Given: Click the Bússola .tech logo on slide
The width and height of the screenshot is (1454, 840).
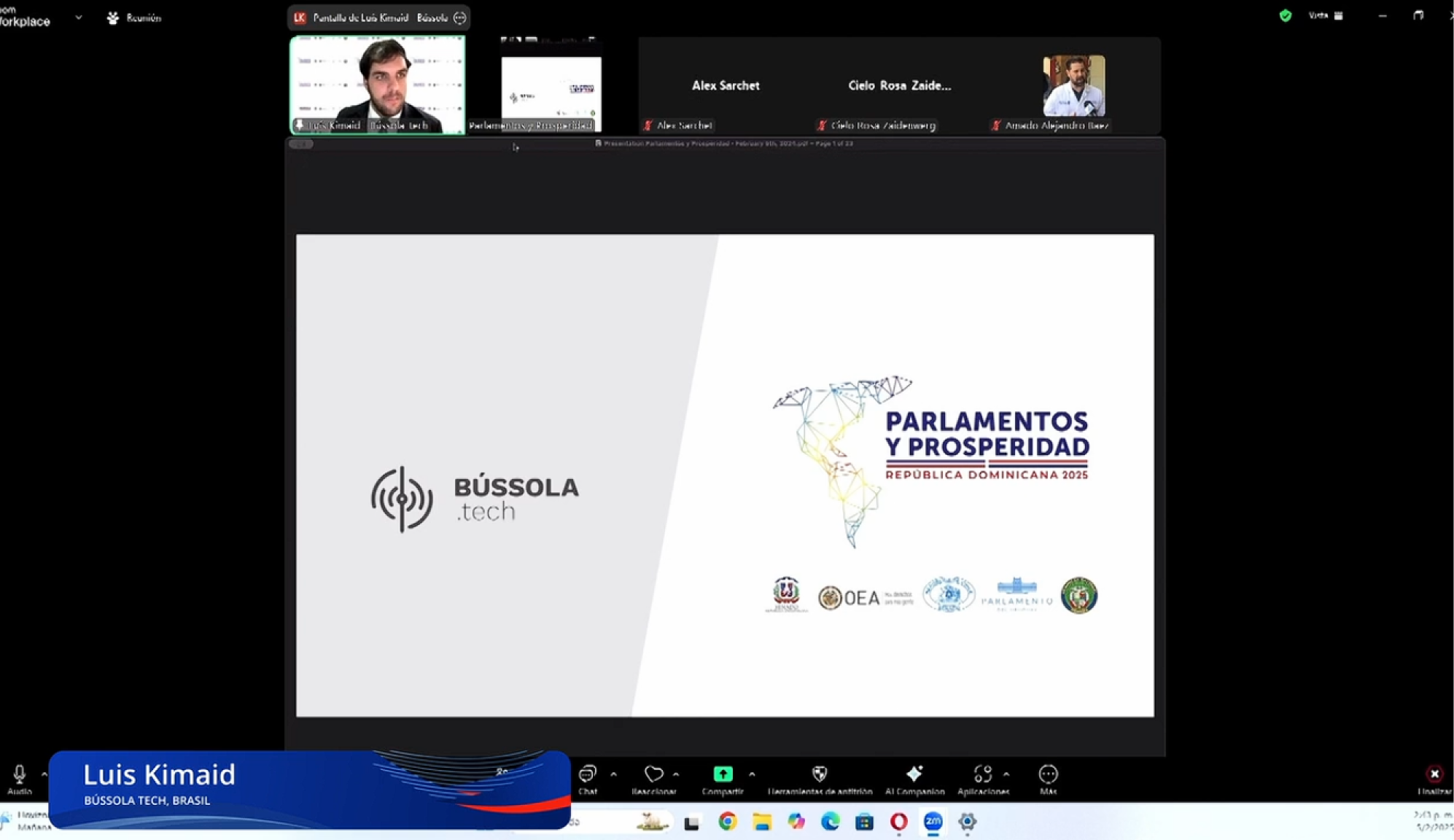Looking at the screenshot, I should [x=475, y=499].
